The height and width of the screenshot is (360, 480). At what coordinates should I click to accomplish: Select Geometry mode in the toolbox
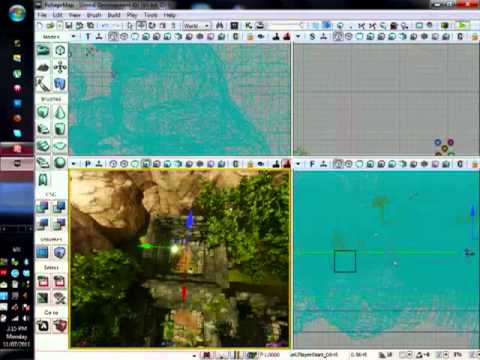tap(60, 51)
